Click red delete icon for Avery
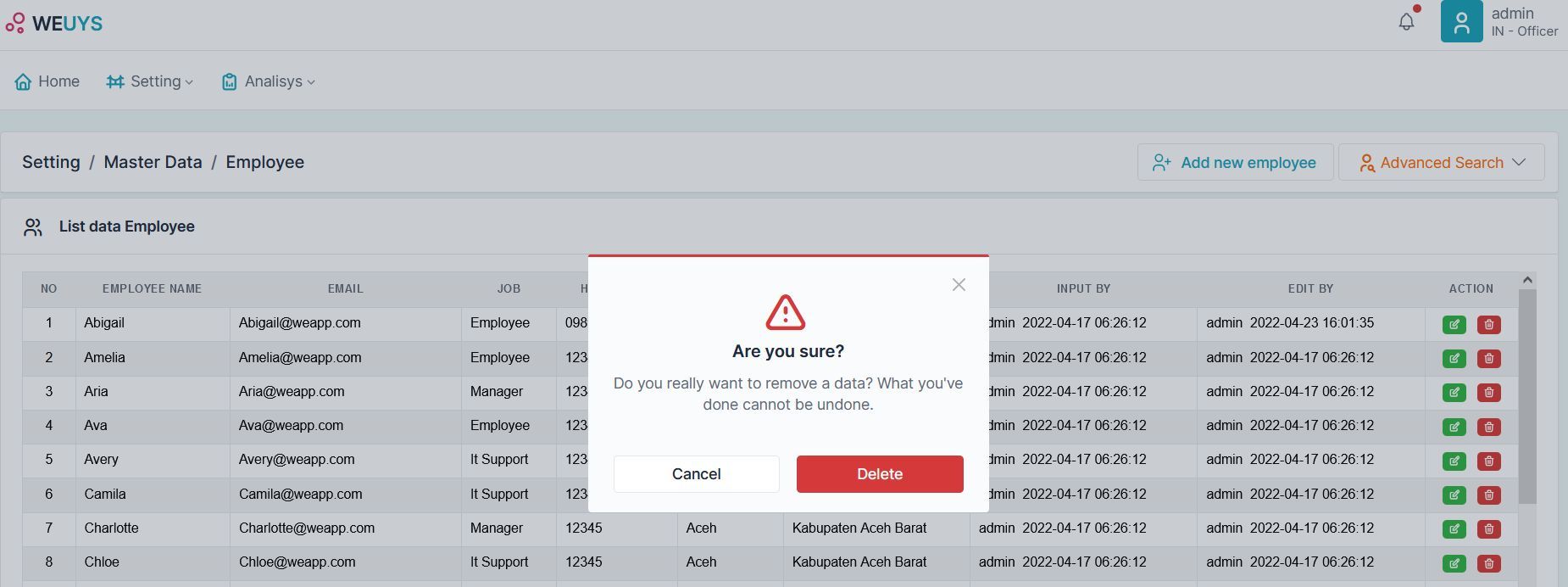 1488,461
